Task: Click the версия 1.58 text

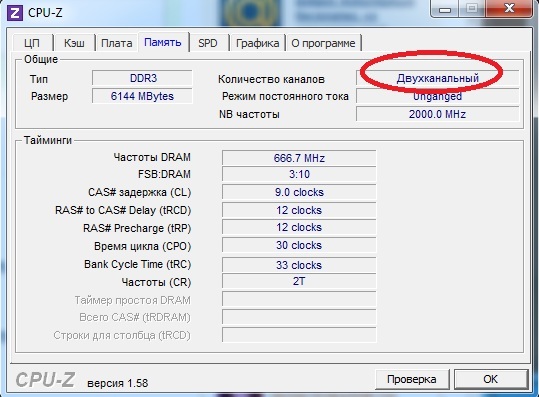Action: pos(118,383)
